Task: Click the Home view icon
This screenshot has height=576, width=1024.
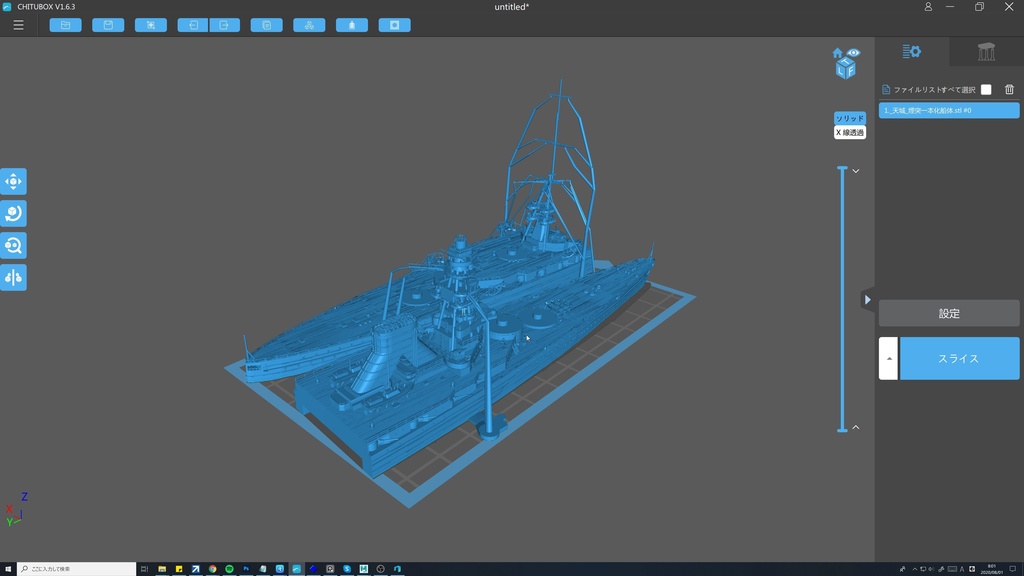Action: (837, 53)
